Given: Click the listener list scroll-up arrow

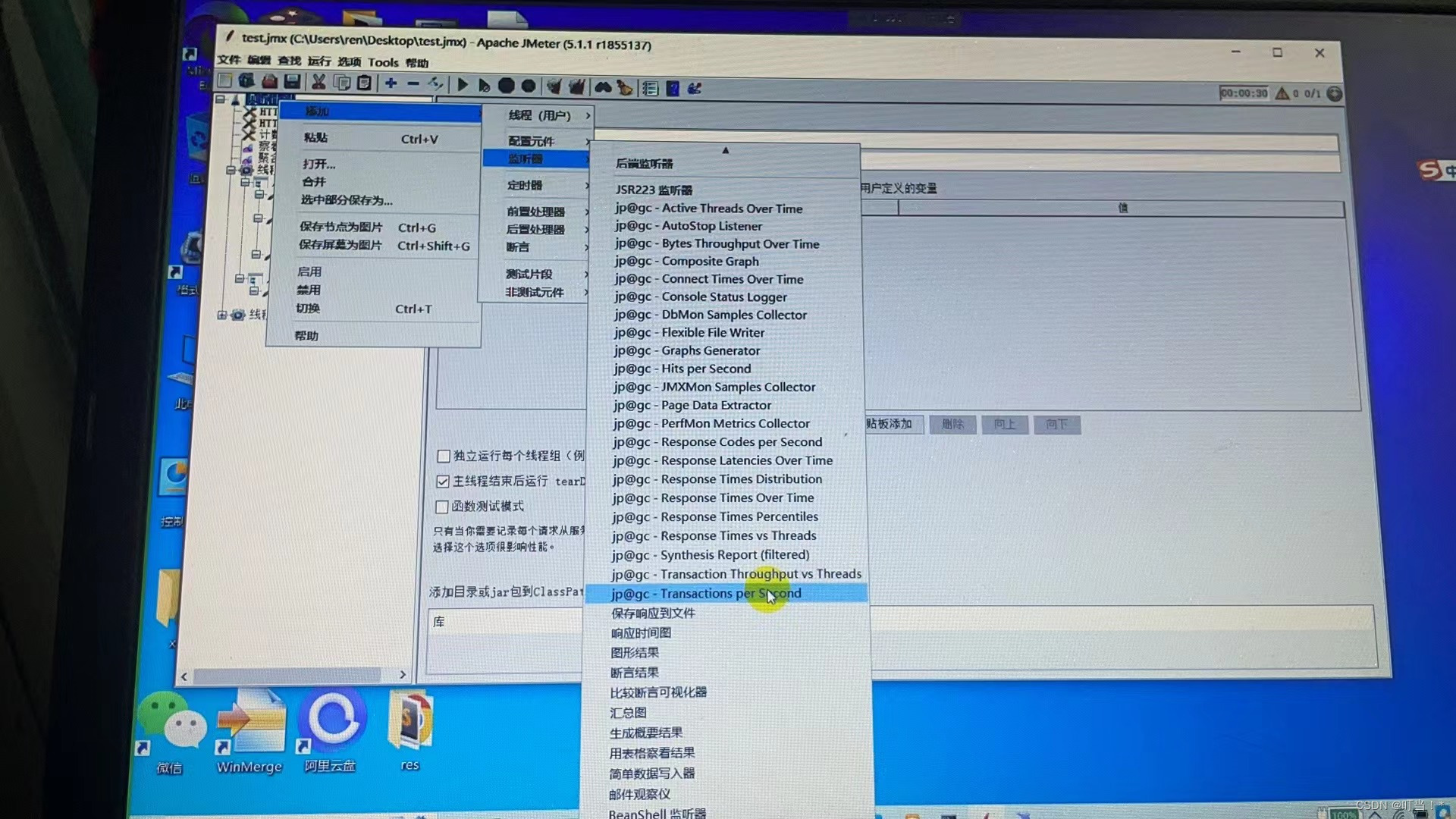Looking at the screenshot, I should coord(726,150).
